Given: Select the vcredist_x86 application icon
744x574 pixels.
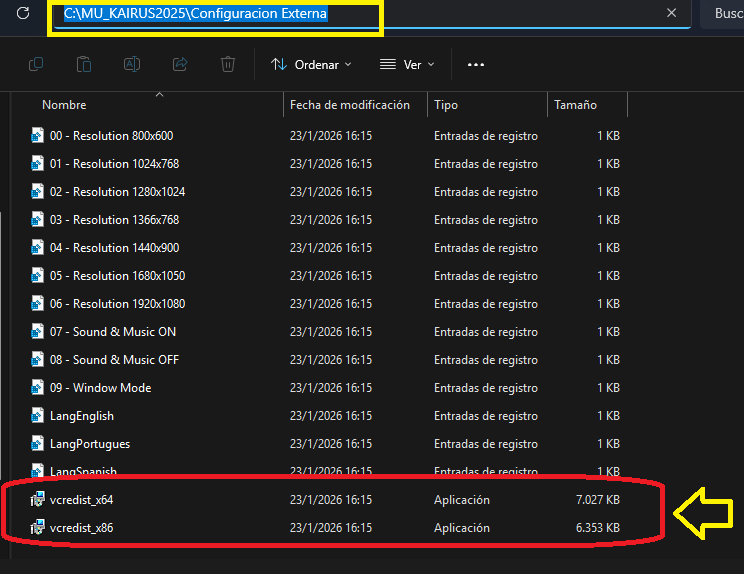Looking at the screenshot, I should point(38,528).
